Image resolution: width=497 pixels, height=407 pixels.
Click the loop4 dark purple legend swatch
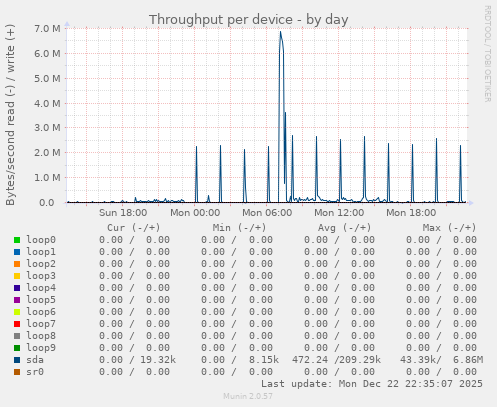[x=17, y=288]
